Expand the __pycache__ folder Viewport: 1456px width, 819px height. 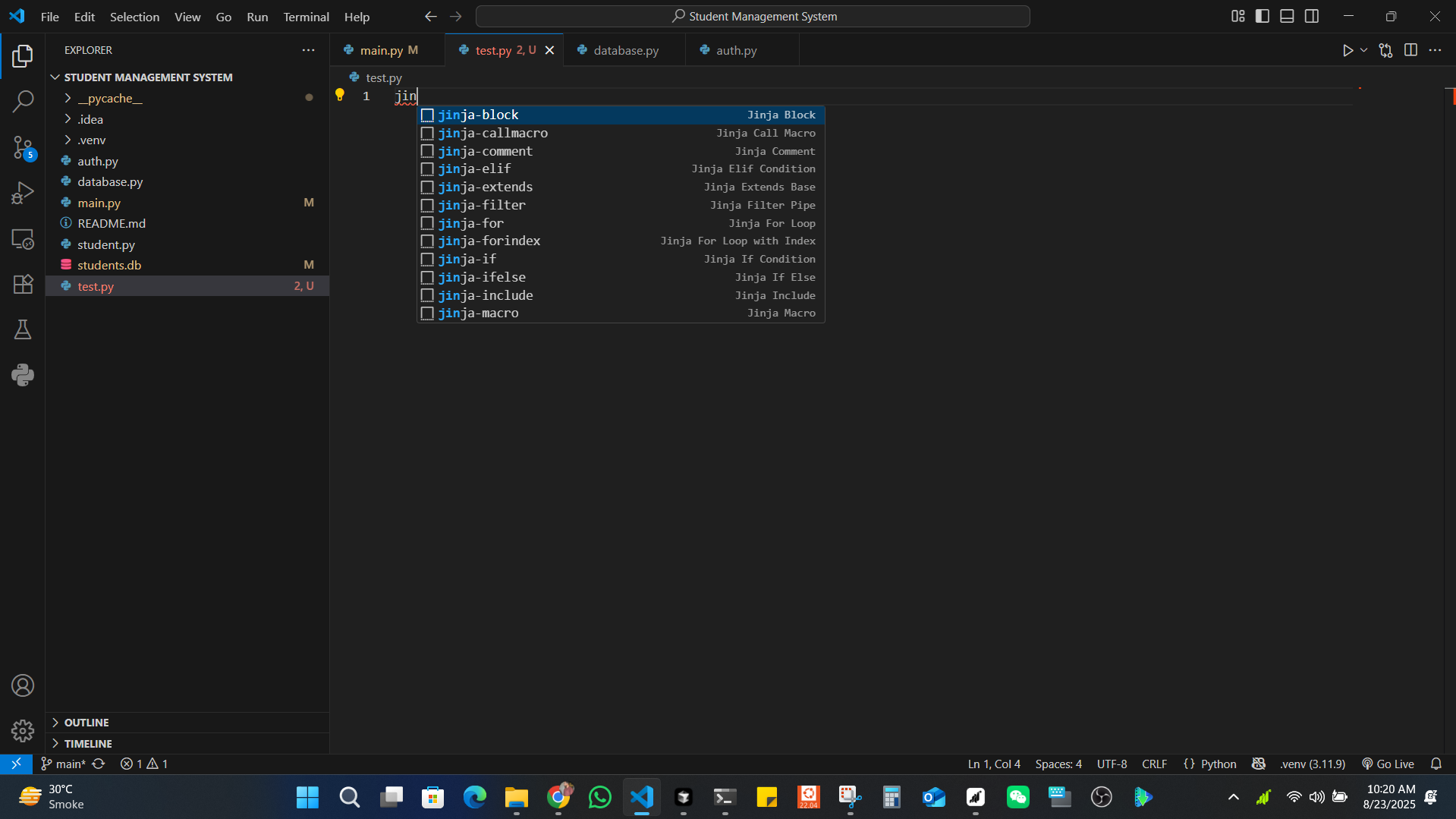tap(109, 98)
